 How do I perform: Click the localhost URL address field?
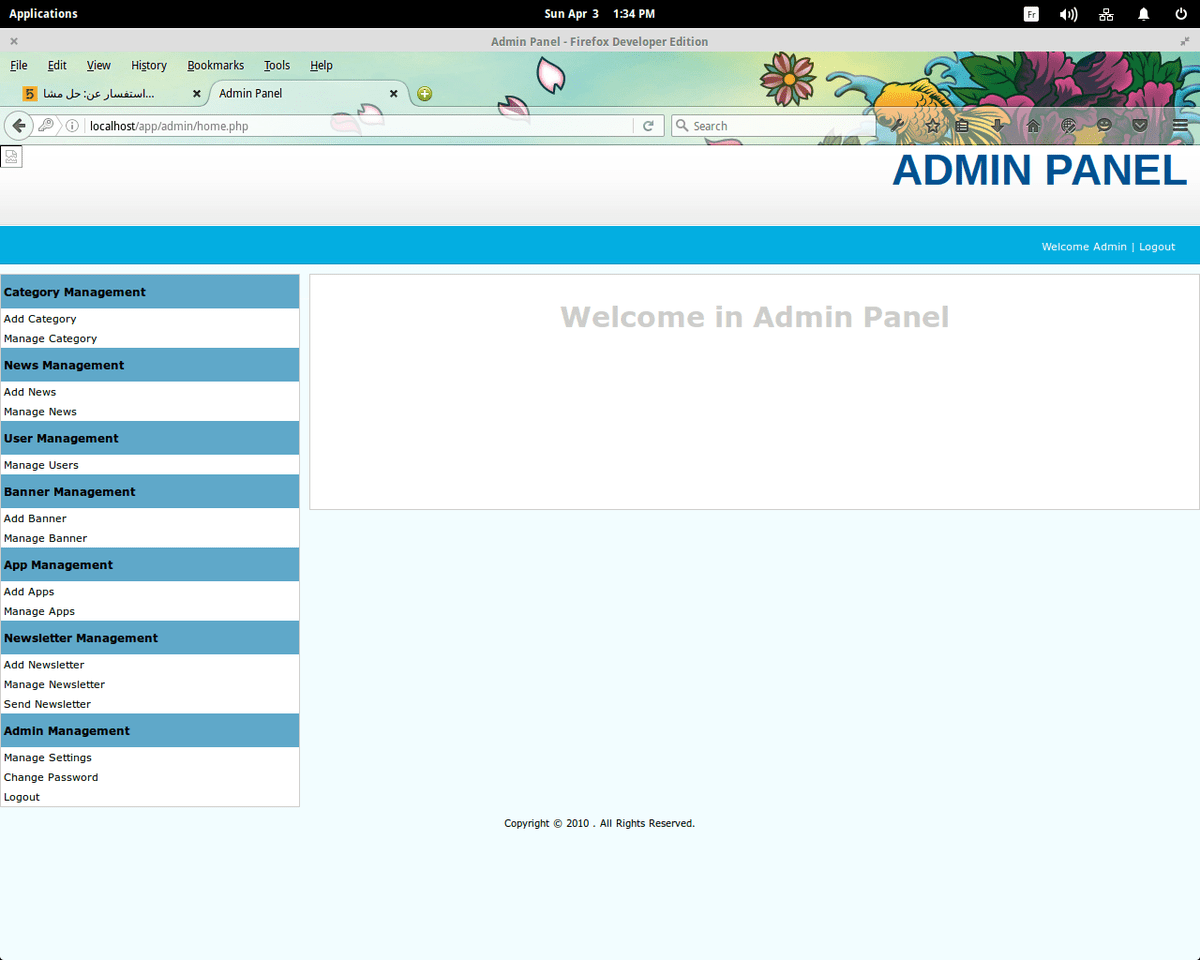[x=360, y=126]
